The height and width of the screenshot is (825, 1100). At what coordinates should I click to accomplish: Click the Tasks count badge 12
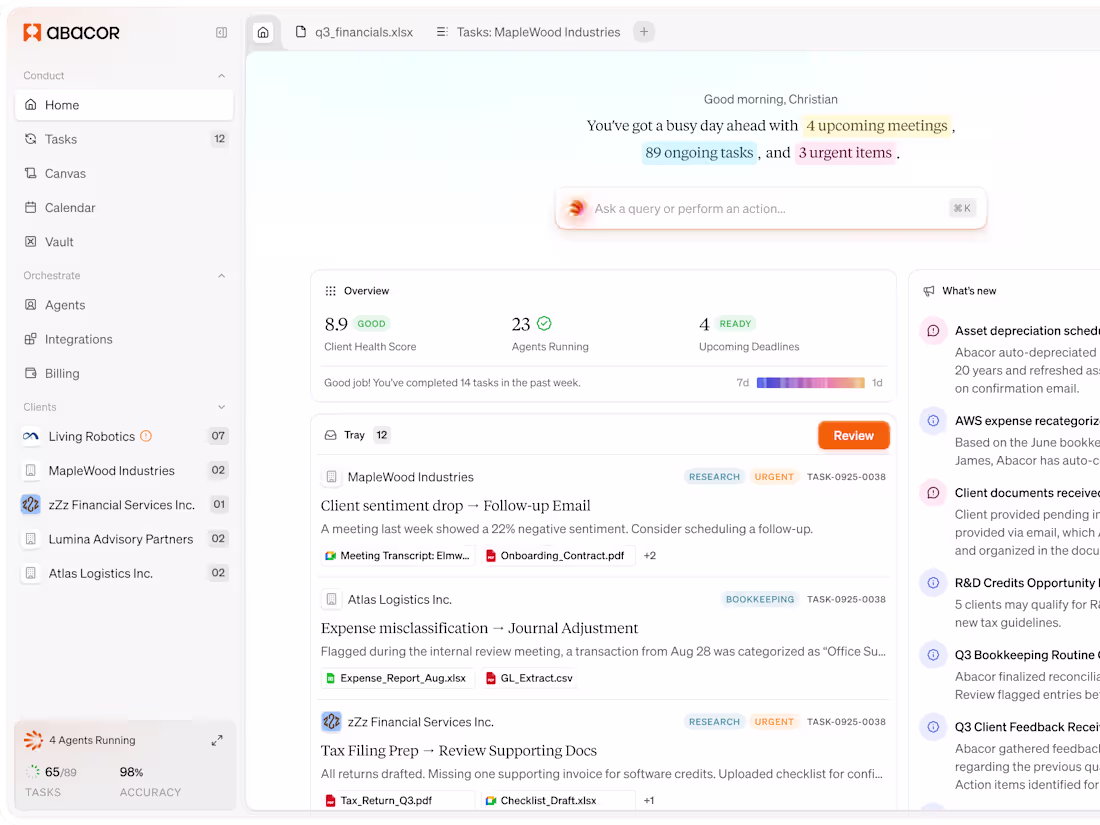pyautogui.click(x=220, y=139)
